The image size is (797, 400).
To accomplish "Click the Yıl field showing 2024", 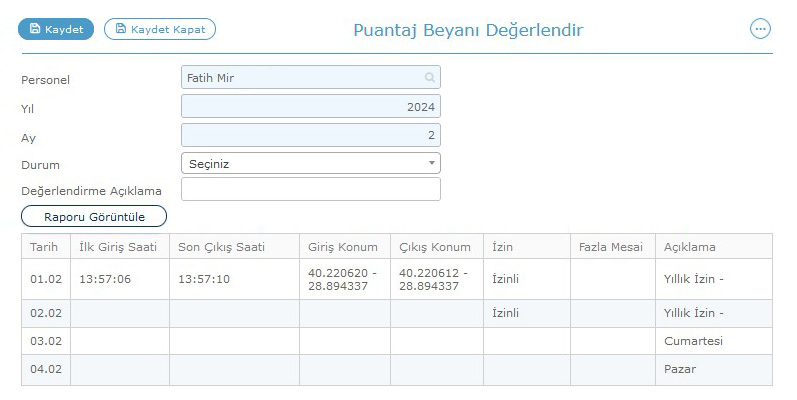I will pos(311,107).
